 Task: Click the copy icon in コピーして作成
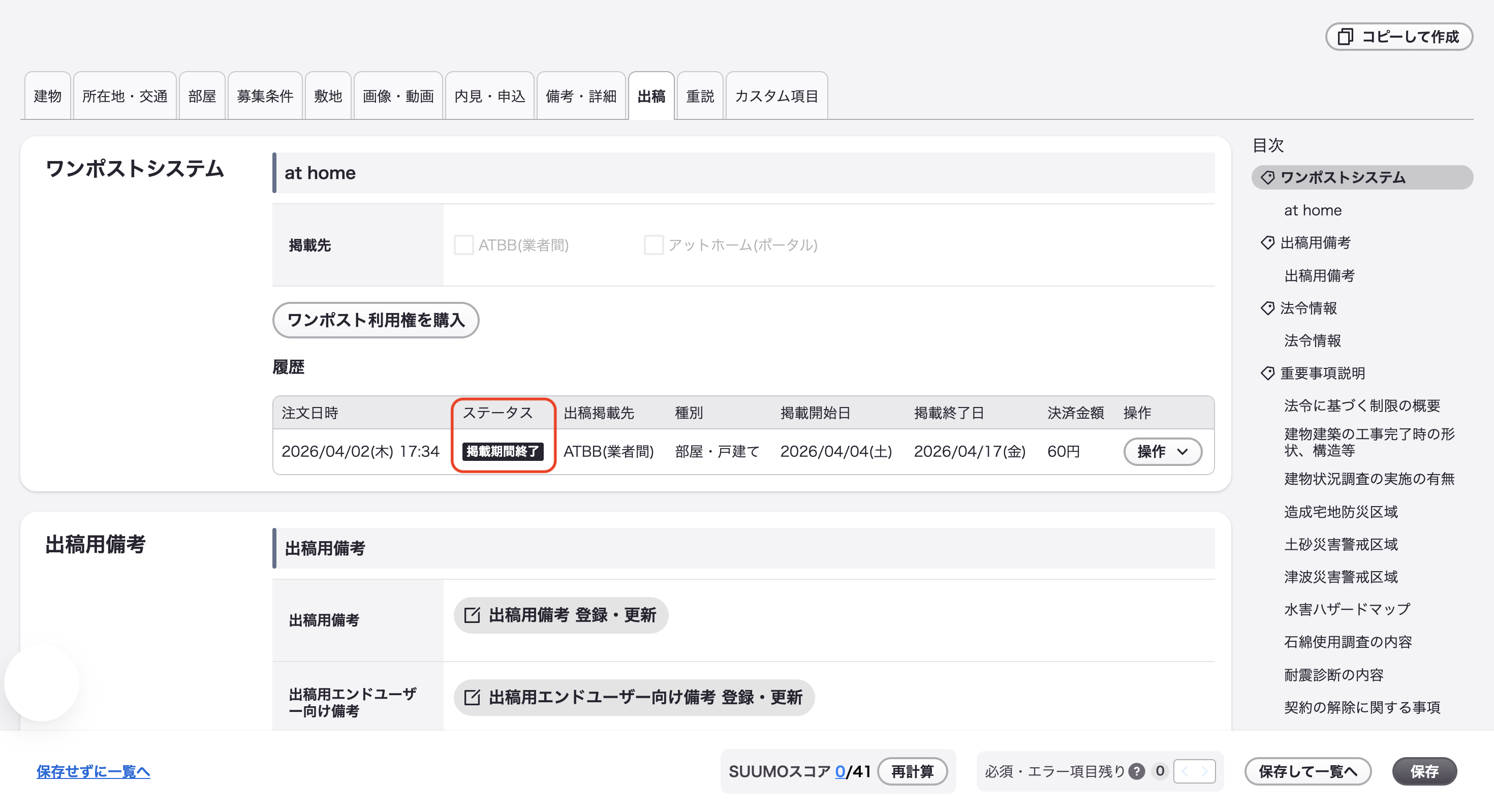1345,37
